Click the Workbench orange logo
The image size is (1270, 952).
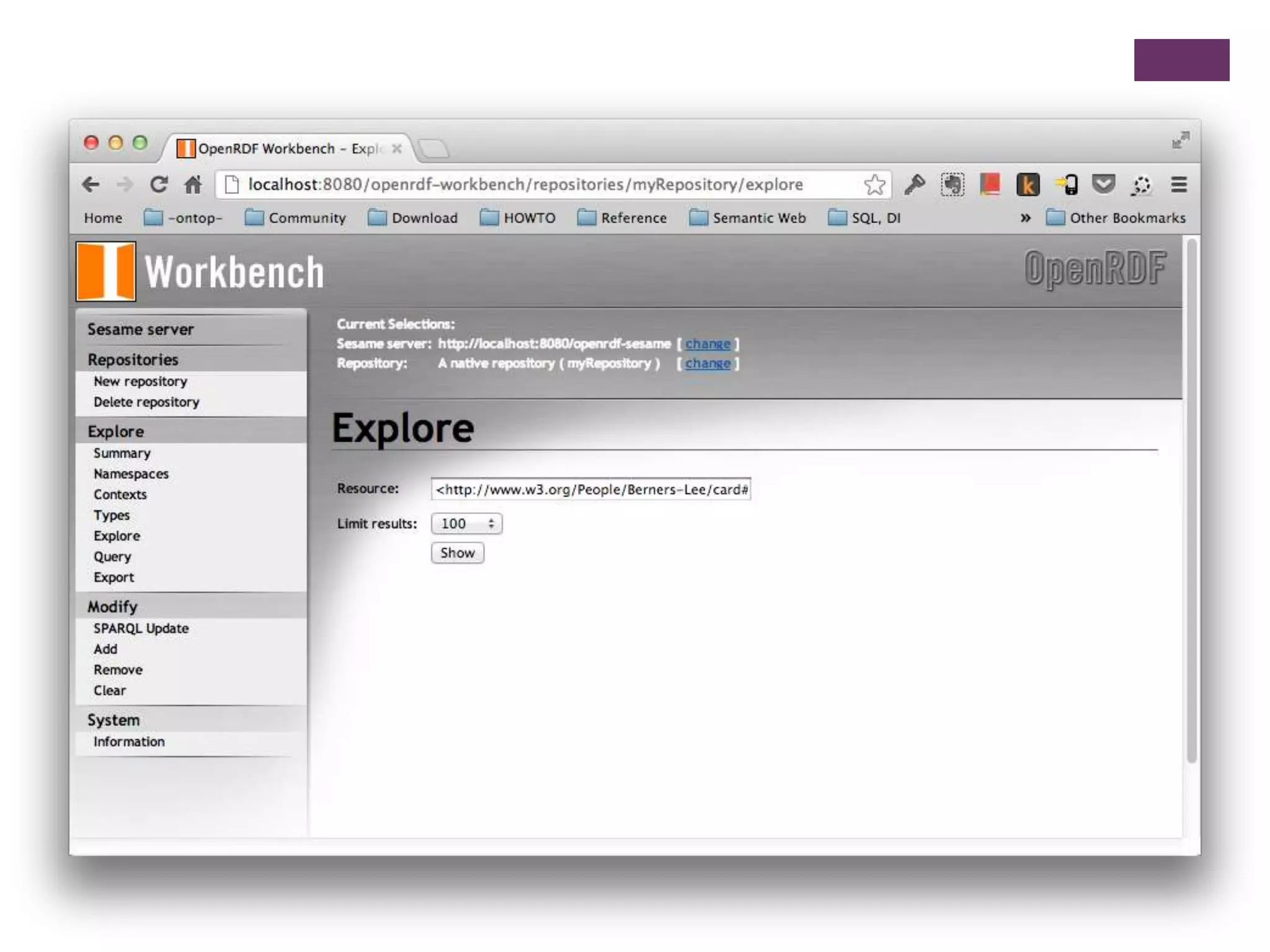tap(106, 271)
